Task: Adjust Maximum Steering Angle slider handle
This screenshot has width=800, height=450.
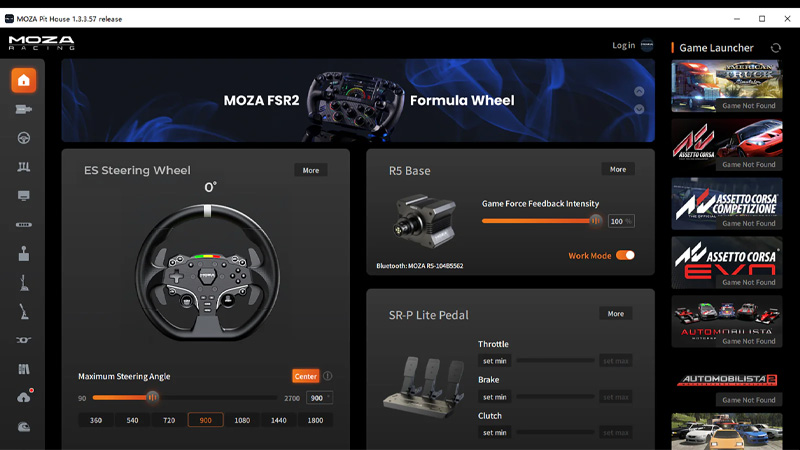Action: coord(153,397)
